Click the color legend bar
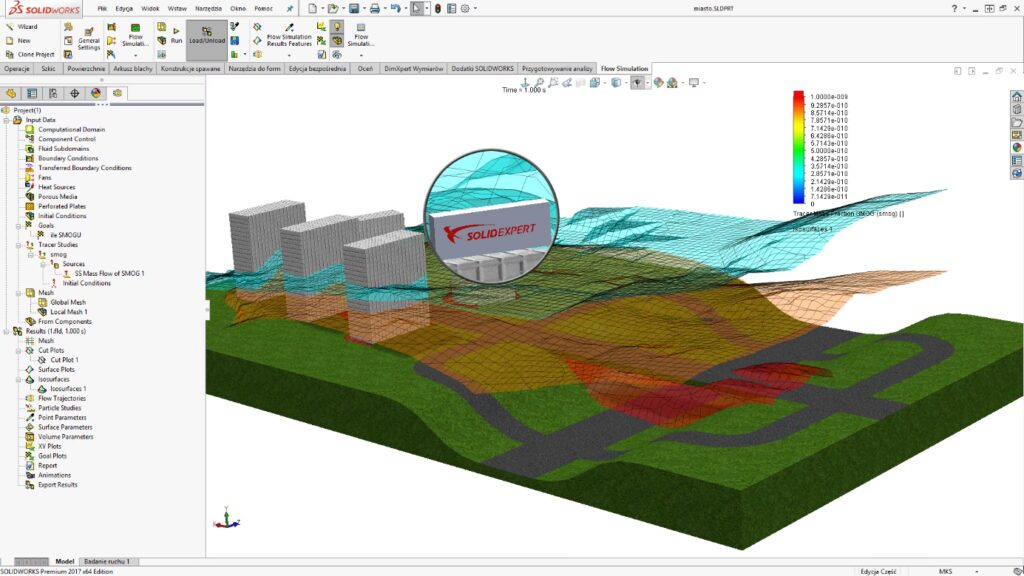 coord(798,147)
